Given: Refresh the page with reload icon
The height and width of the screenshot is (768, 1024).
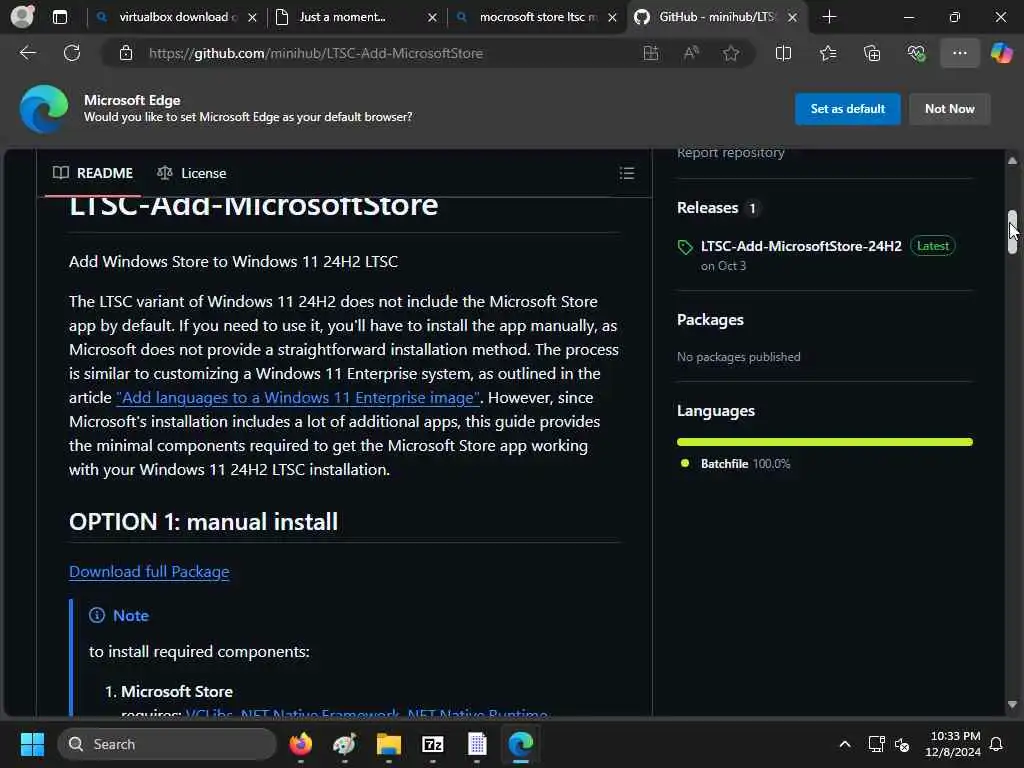Looking at the screenshot, I should pos(72,53).
